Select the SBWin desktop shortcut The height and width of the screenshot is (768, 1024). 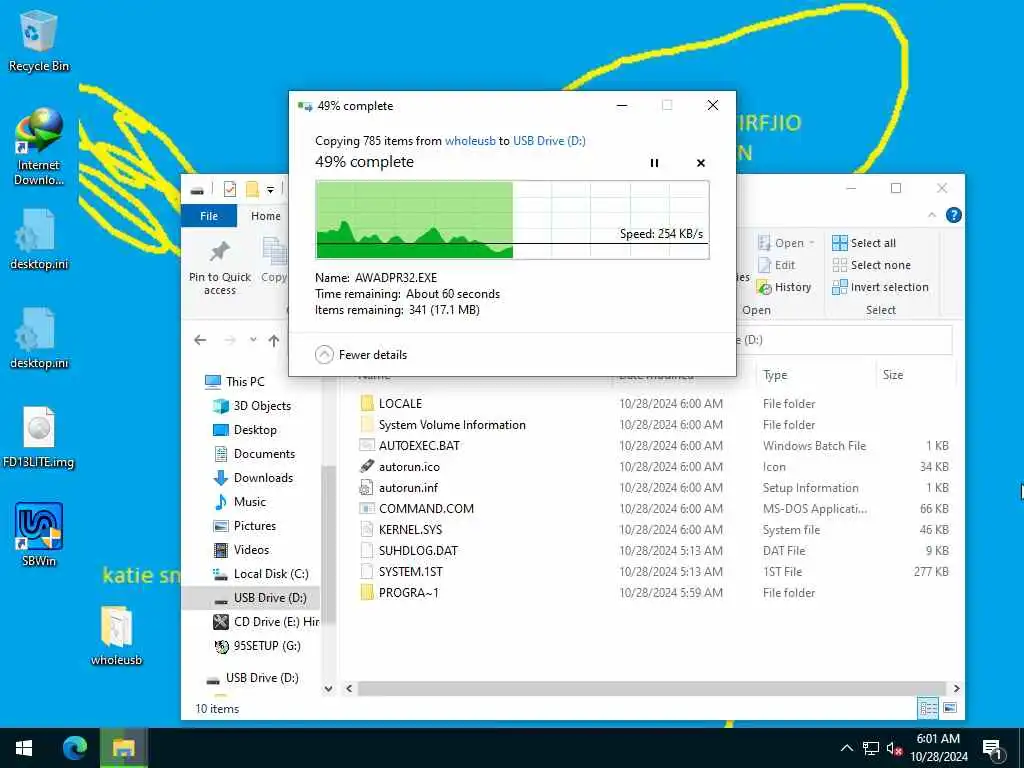click(39, 534)
